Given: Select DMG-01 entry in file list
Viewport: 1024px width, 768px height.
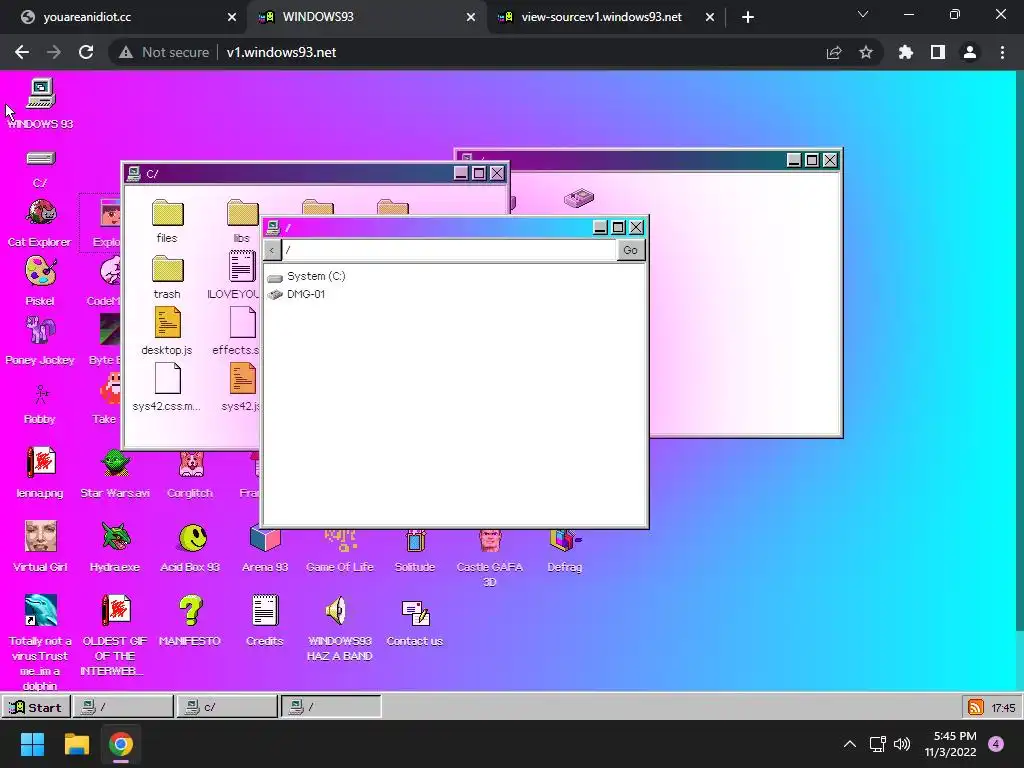Looking at the screenshot, I should (296, 295).
